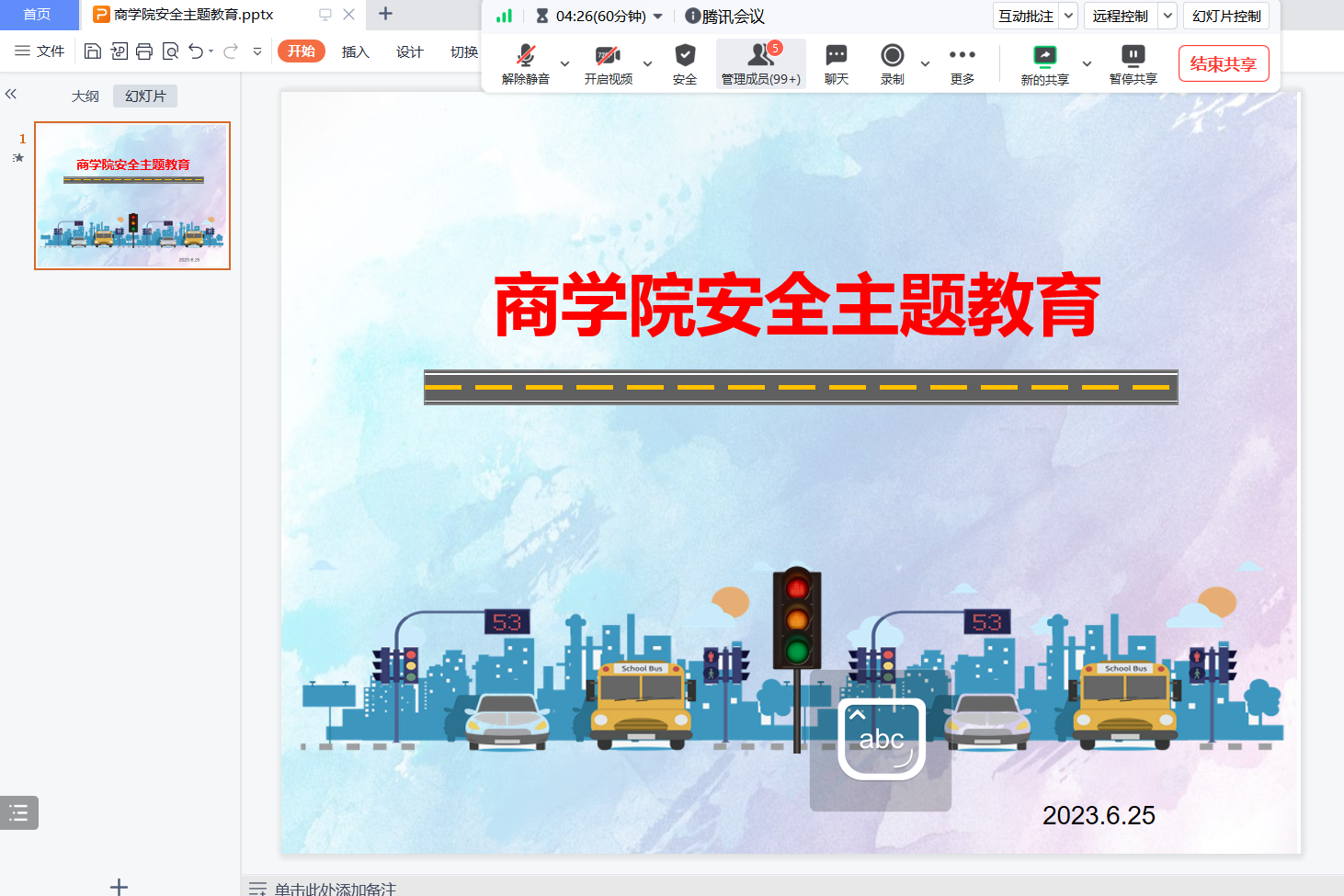The width and height of the screenshot is (1344, 896).
Task: Open manage members (管理成员) panel
Action: 760,63
